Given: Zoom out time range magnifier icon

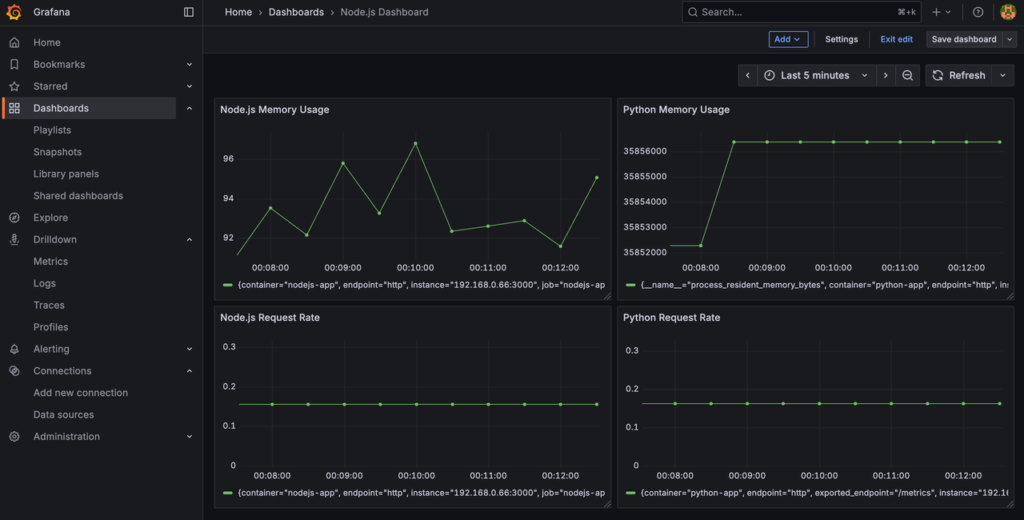Looking at the screenshot, I should pos(908,75).
